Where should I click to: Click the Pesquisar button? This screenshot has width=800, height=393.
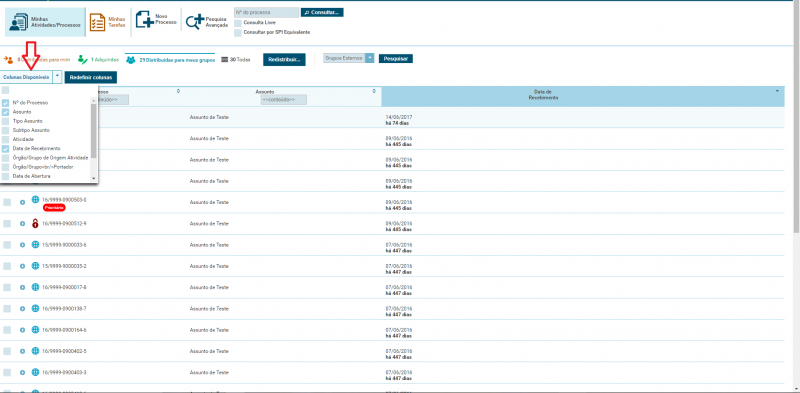coord(395,59)
